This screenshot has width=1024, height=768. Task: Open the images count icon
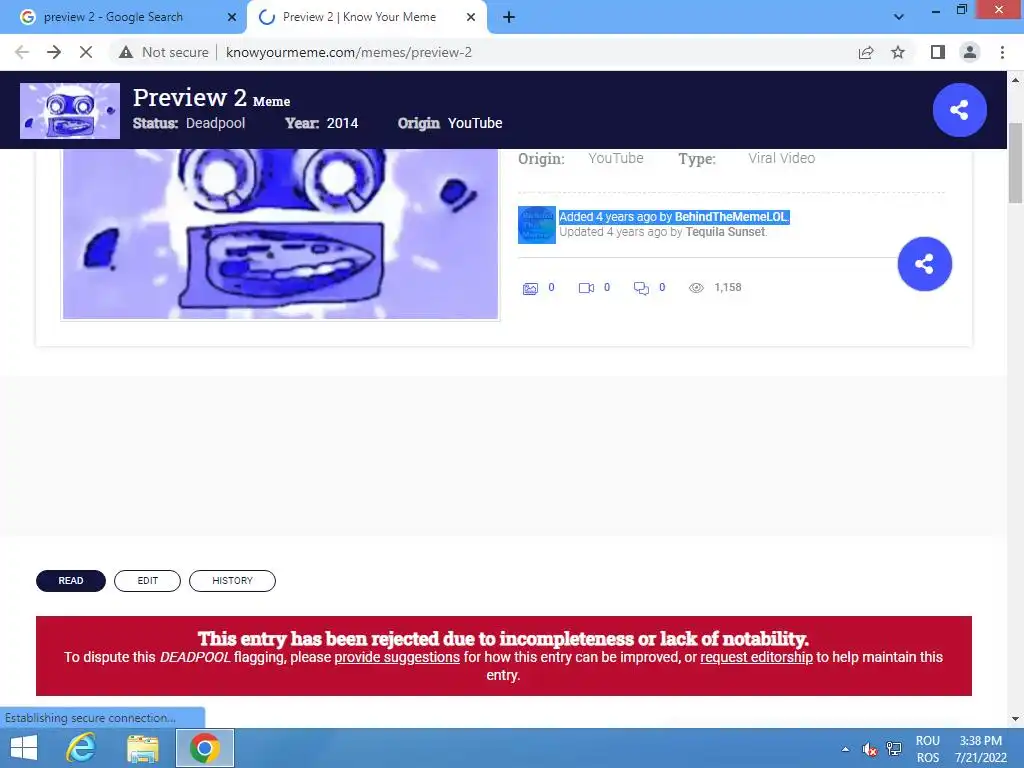coord(530,288)
